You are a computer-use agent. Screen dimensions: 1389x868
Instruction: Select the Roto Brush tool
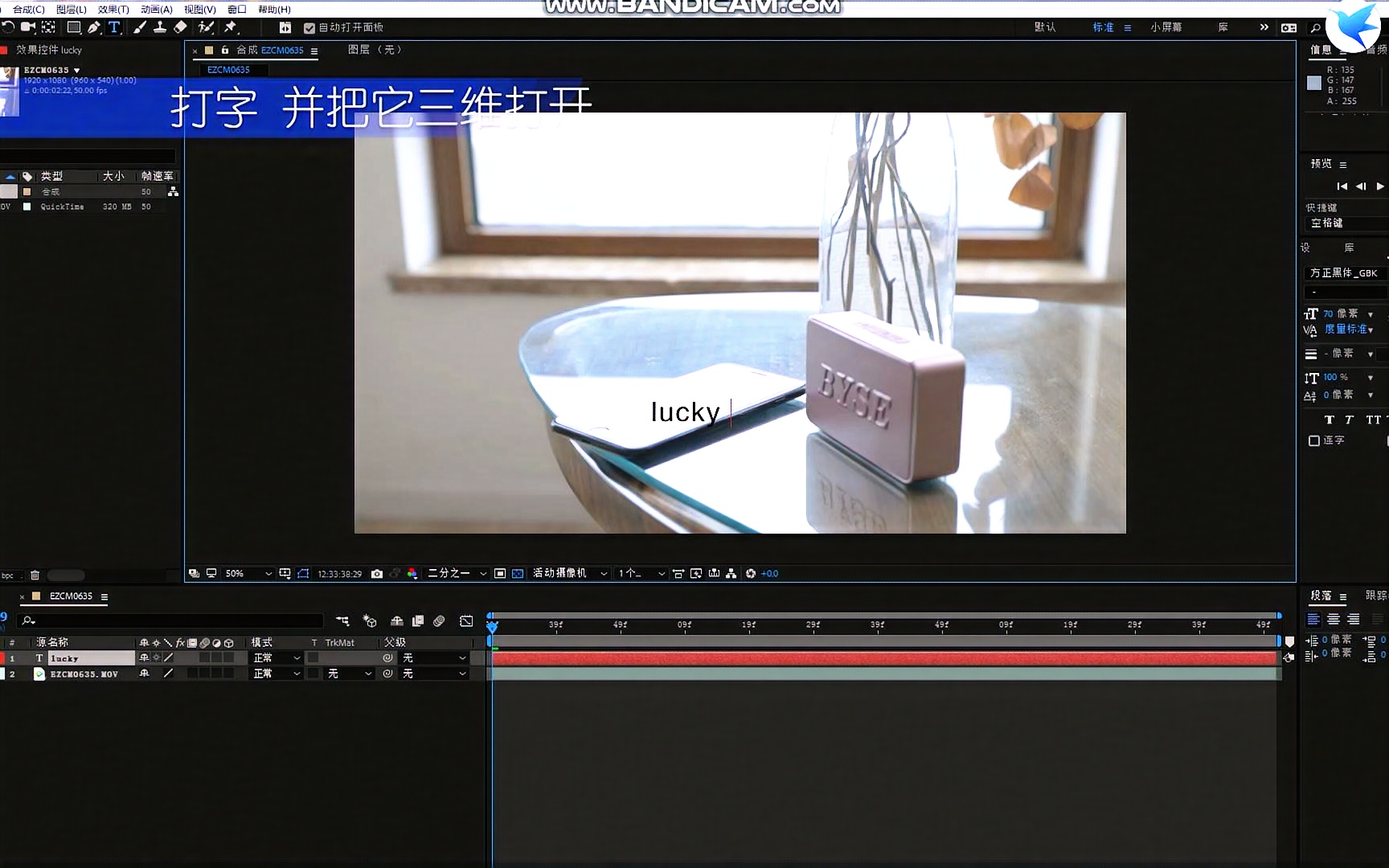click(x=206, y=27)
